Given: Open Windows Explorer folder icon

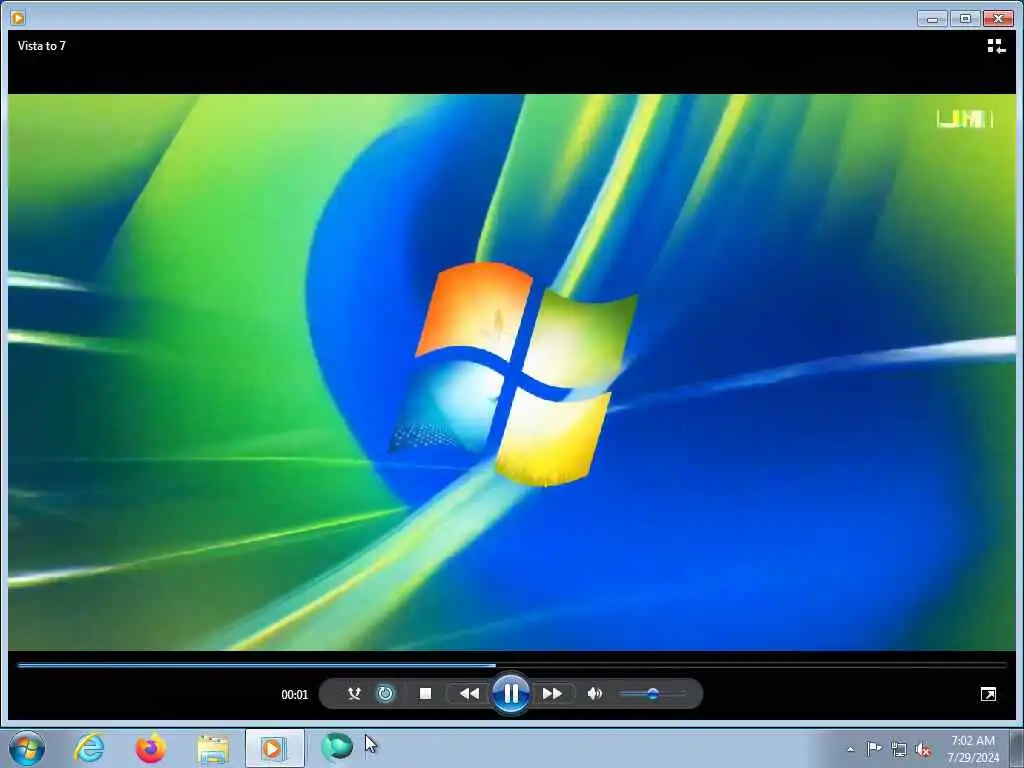Looking at the screenshot, I should 213,749.
